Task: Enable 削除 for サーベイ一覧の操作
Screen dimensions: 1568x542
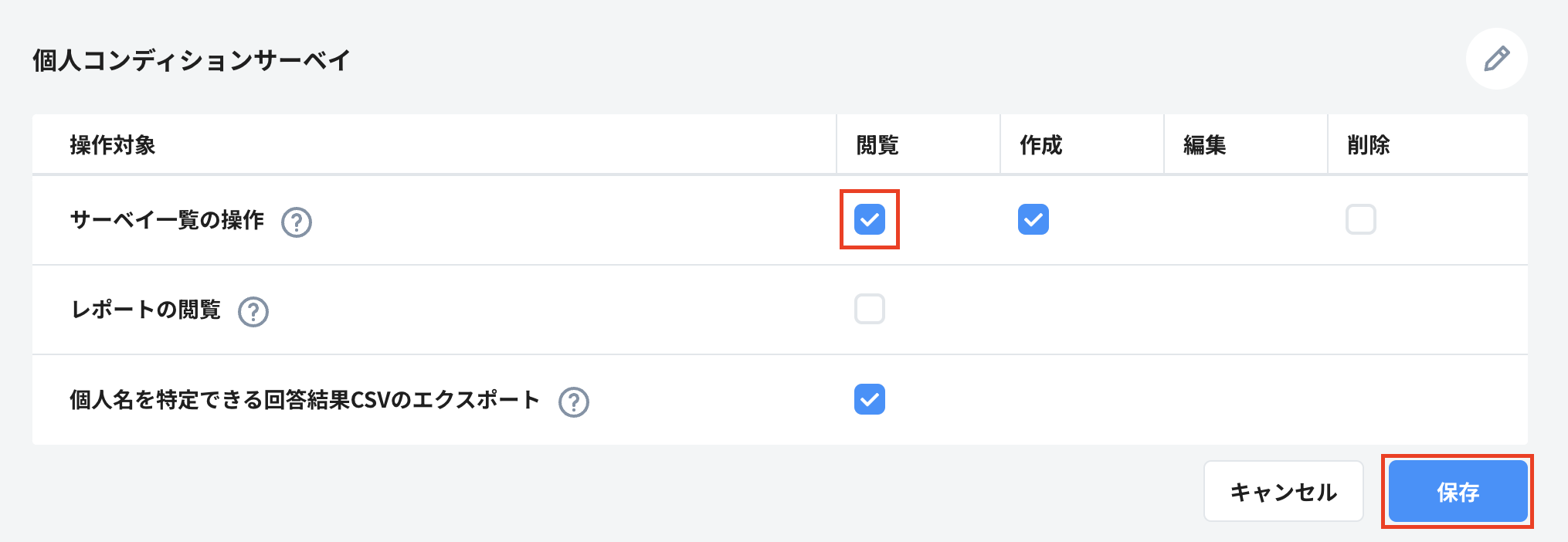Action: coord(1360,219)
